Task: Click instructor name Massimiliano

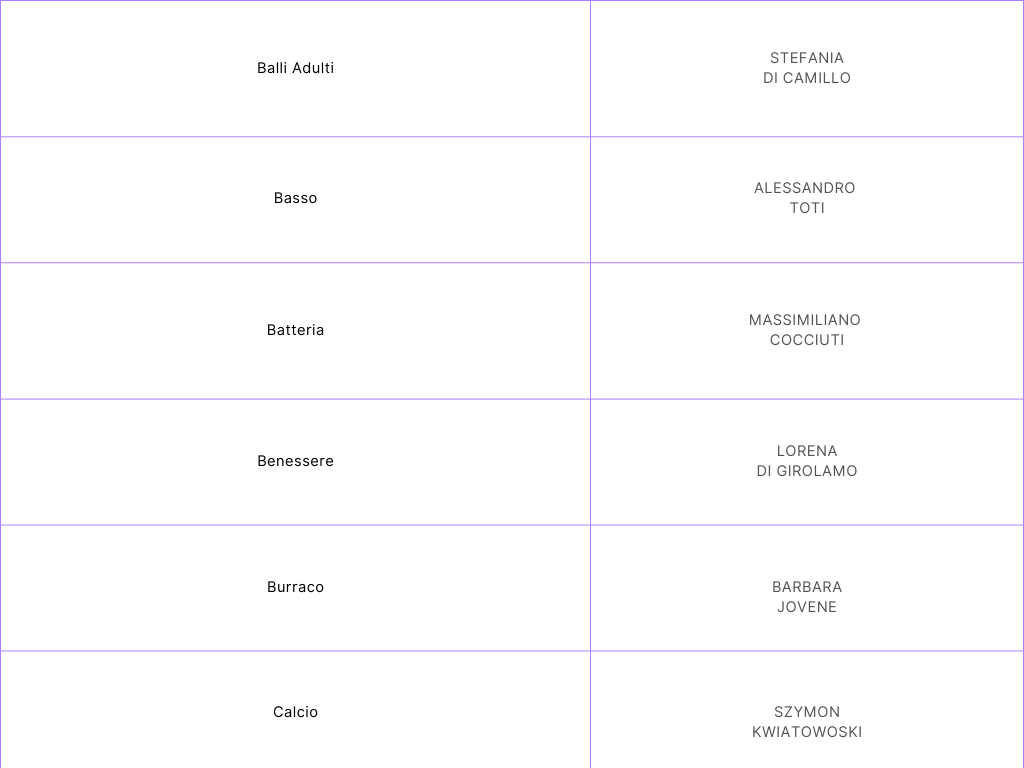Action: [x=805, y=320]
